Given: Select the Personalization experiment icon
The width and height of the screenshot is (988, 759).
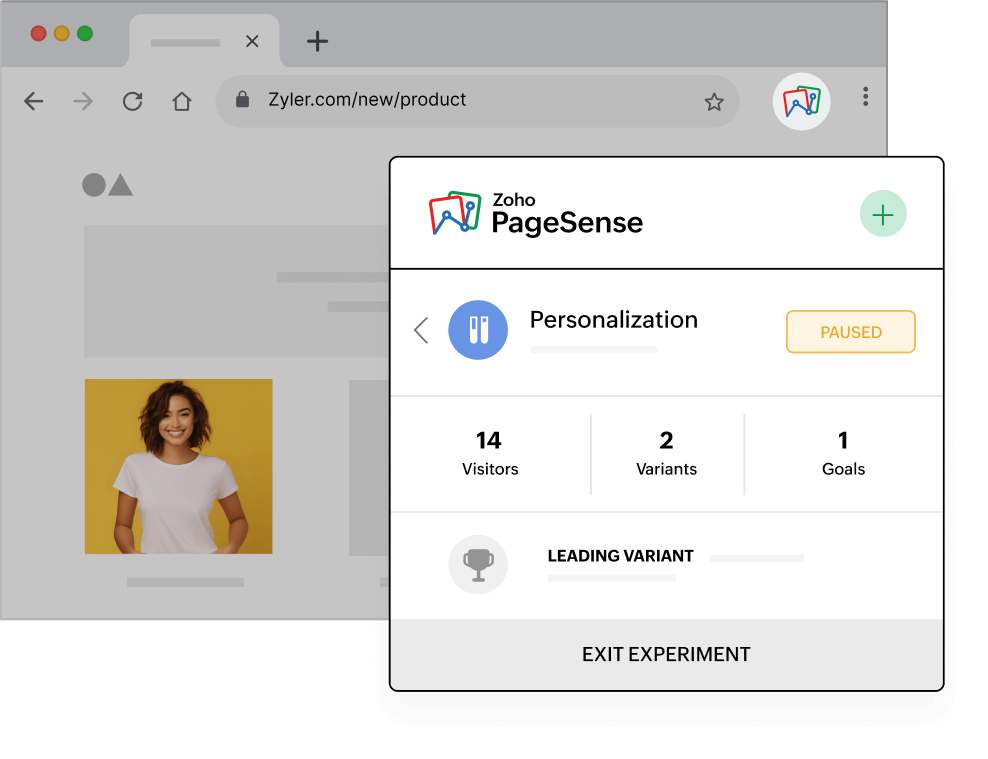Looking at the screenshot, I should click(478, 330).
